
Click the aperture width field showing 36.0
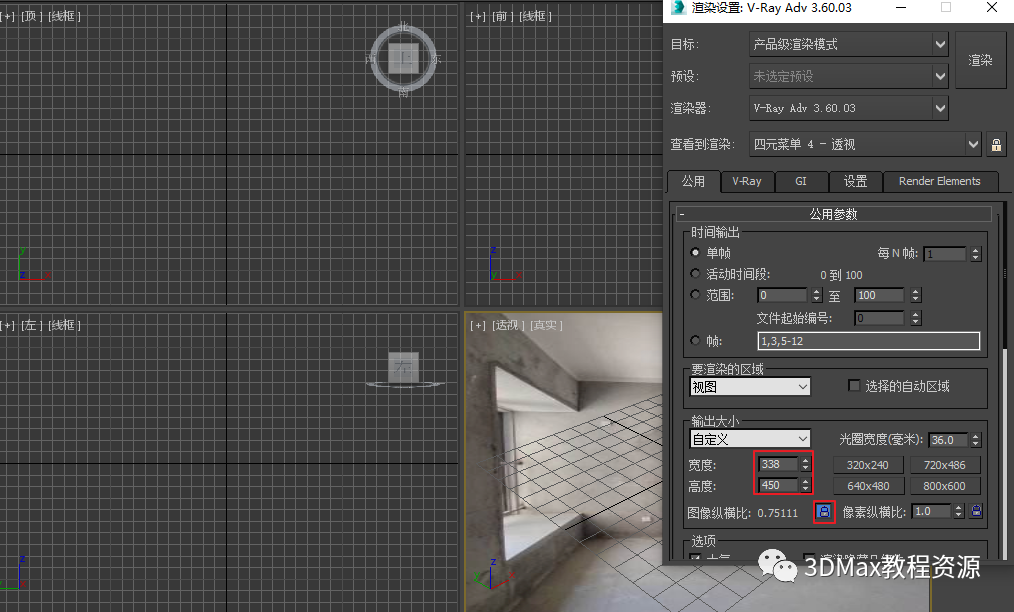coord(948,440)
